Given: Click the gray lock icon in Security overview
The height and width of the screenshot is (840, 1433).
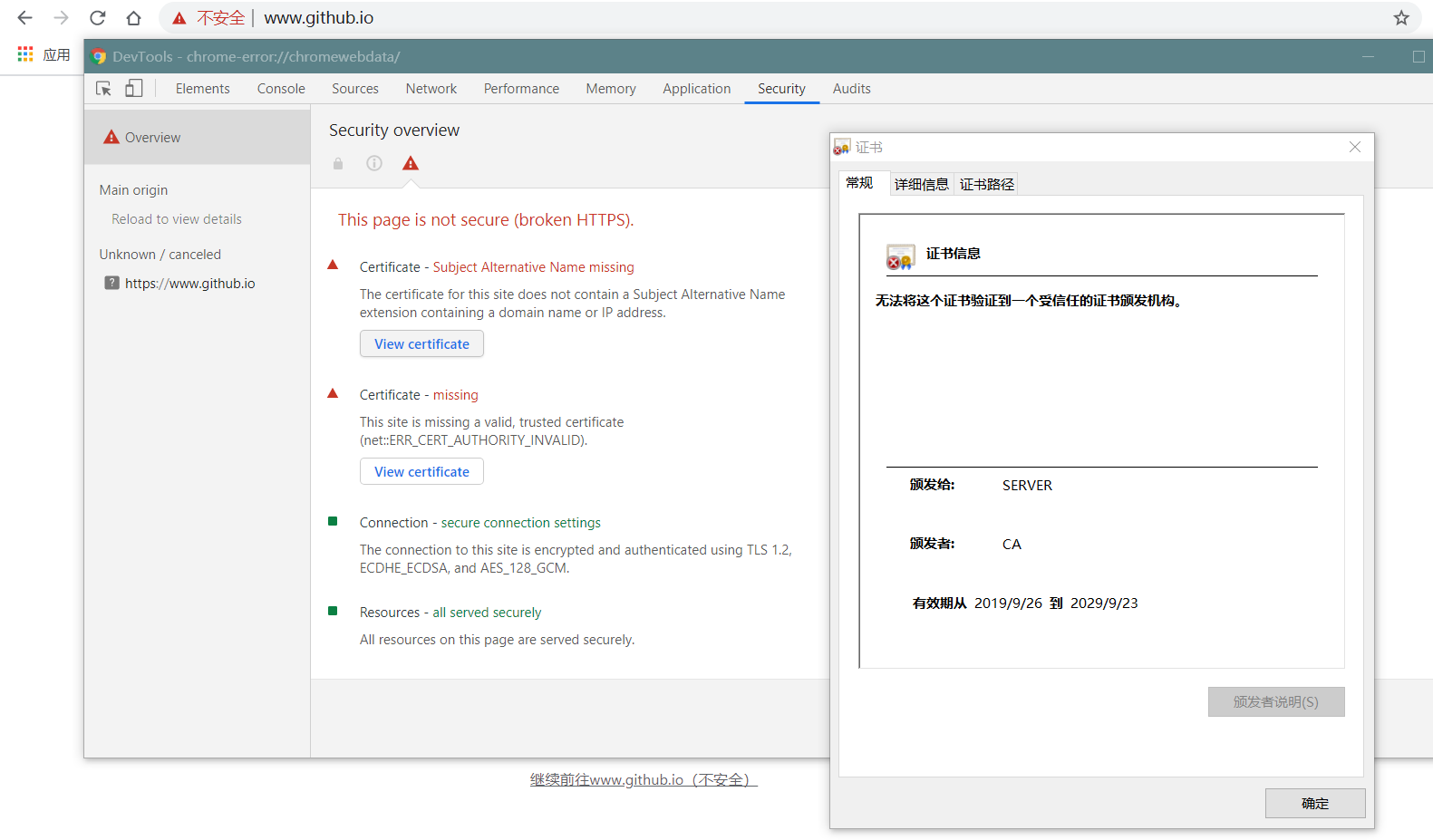Looking at the screenshot, I should click(338, 163).
